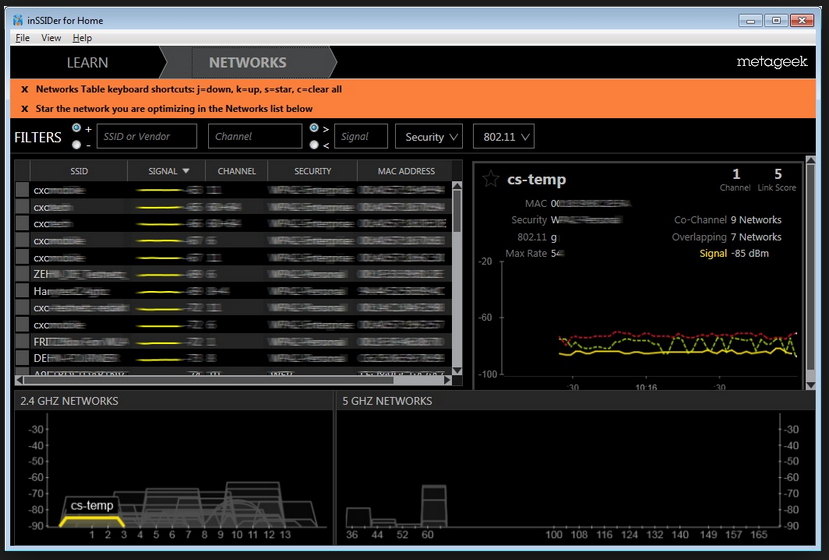Focus the Signal filter field
The height and width of the screenshot is (560, 829).
[x=361, y=136]
